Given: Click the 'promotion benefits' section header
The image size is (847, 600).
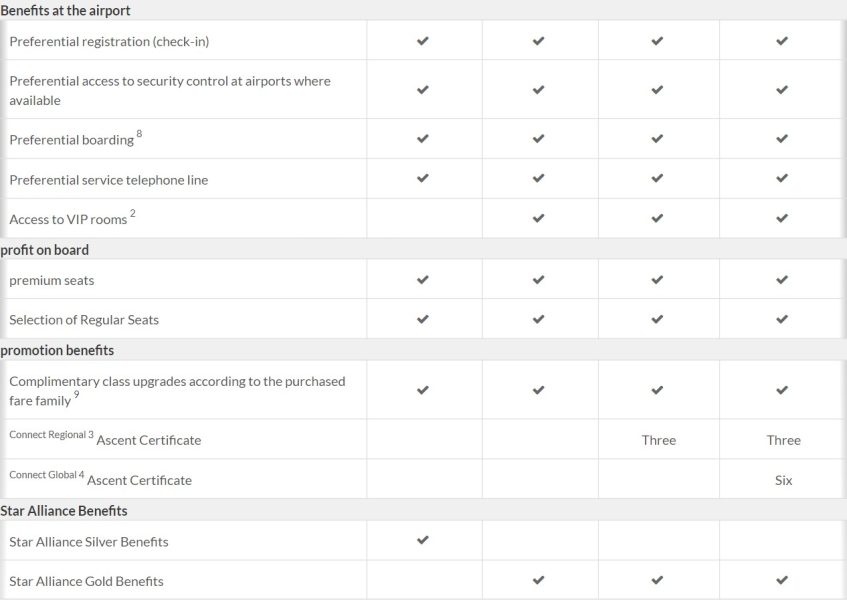Looking at the screenshot, I should [57, 350].
